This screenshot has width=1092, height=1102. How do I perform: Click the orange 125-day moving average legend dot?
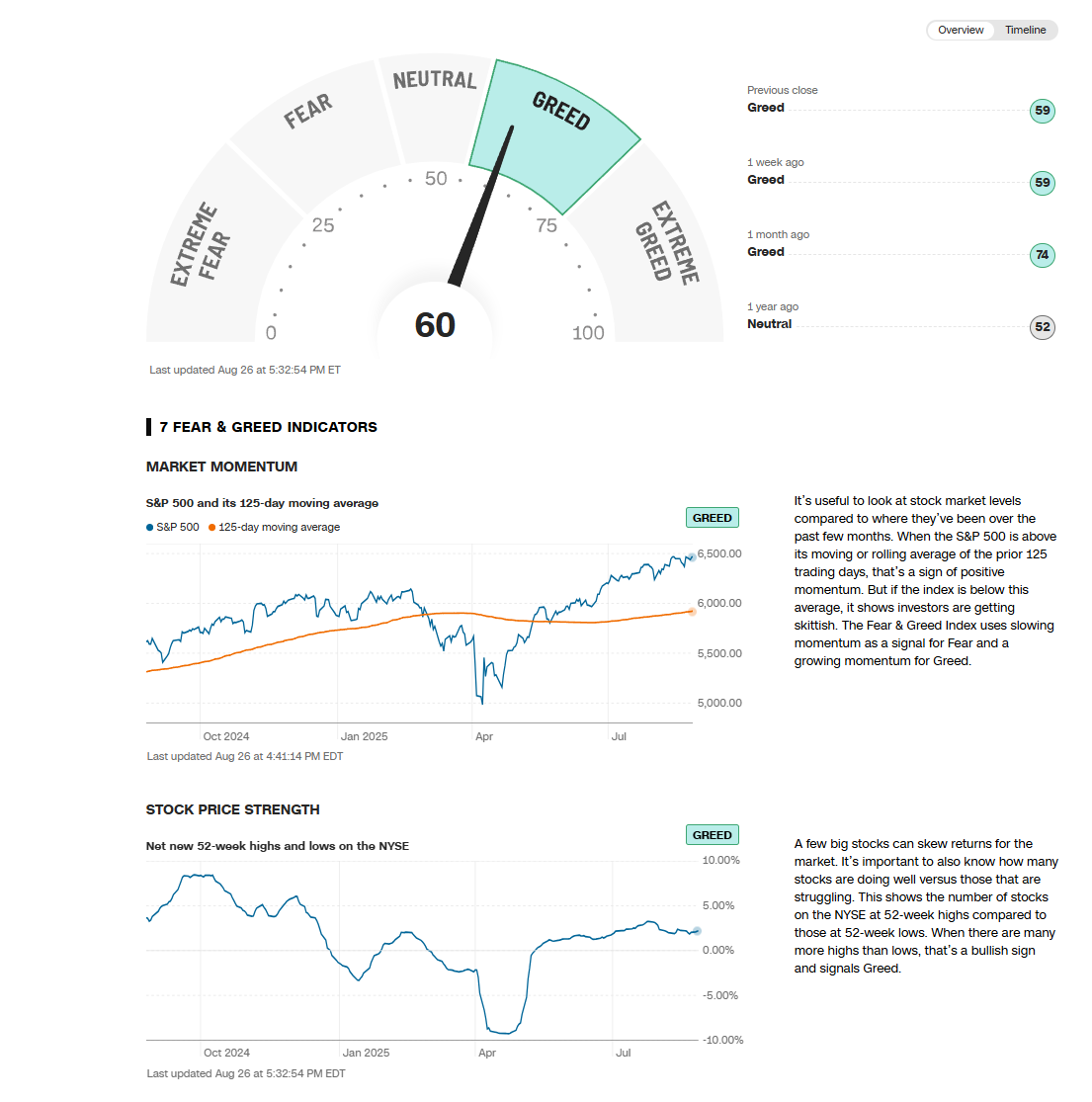click(x=211, y=528)
